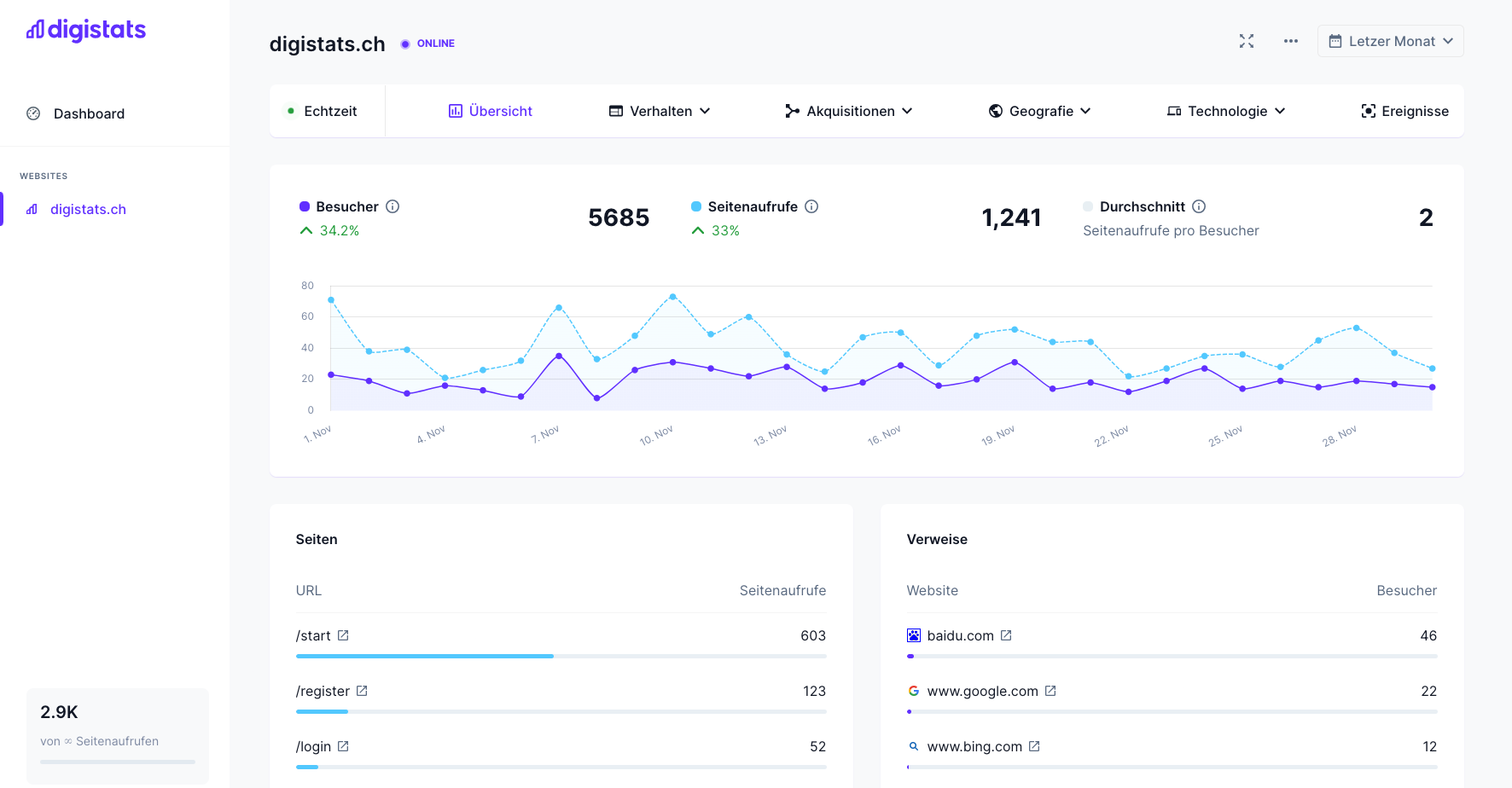Screen dimensions: 1512x788
Task: Click the Verweise section heading
Action: [937, 539]
